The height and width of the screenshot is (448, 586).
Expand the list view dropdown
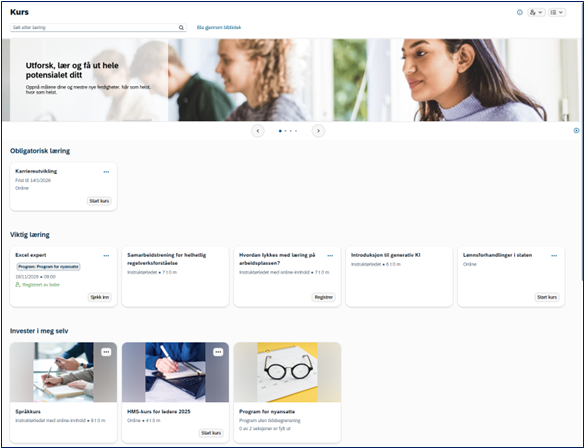pyautogui.click(x=556, y=12)
